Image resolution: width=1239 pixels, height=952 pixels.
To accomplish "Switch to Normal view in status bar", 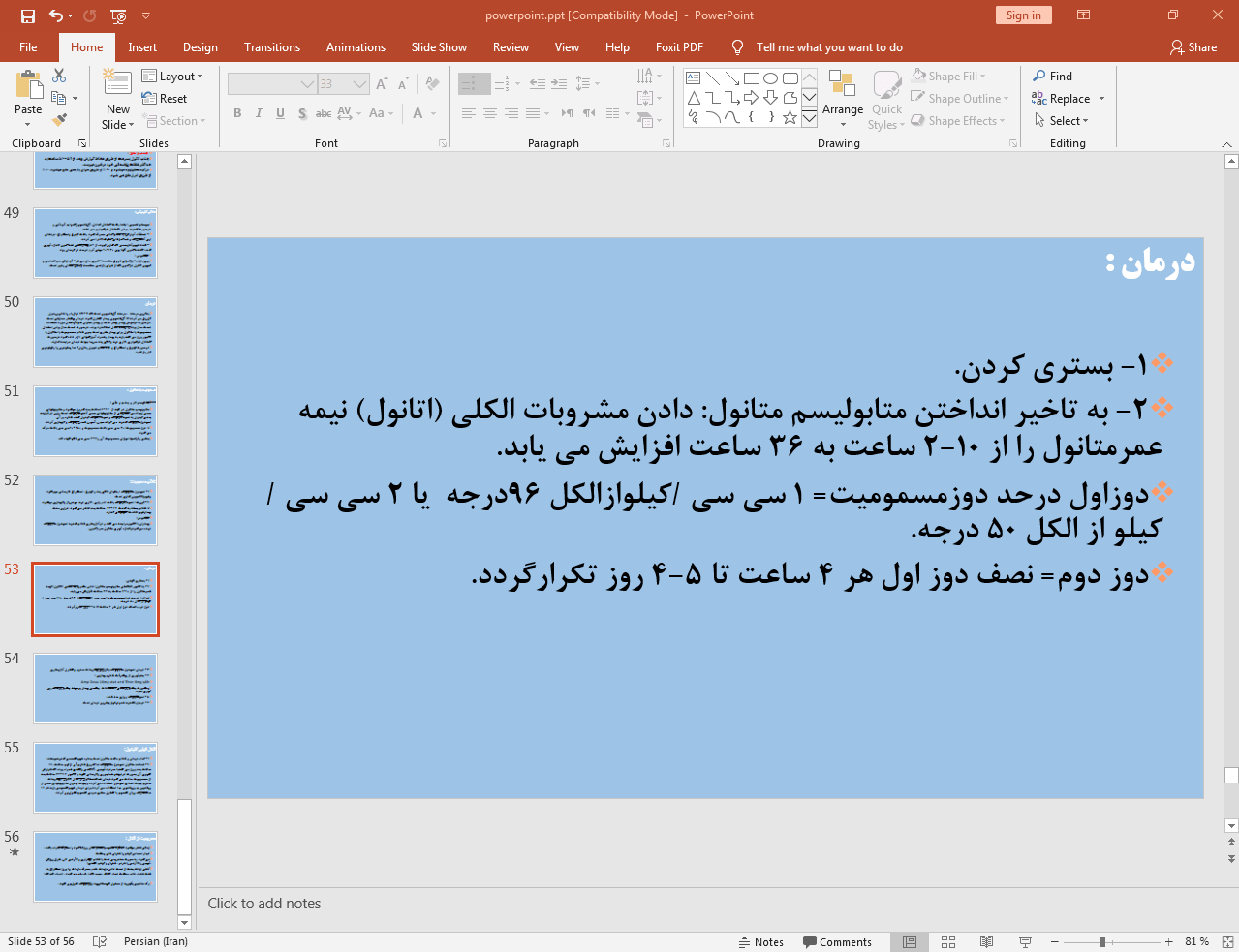I will [910, 941].
